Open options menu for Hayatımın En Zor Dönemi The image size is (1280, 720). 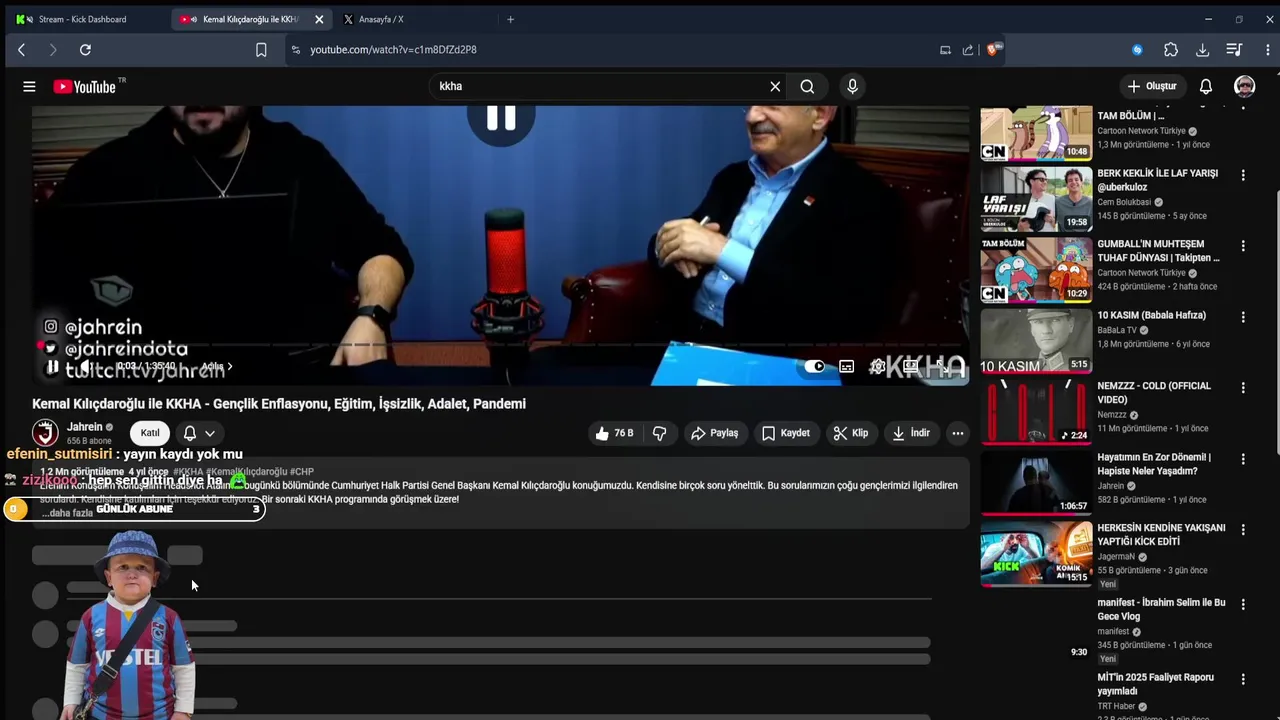[1243, 459]
